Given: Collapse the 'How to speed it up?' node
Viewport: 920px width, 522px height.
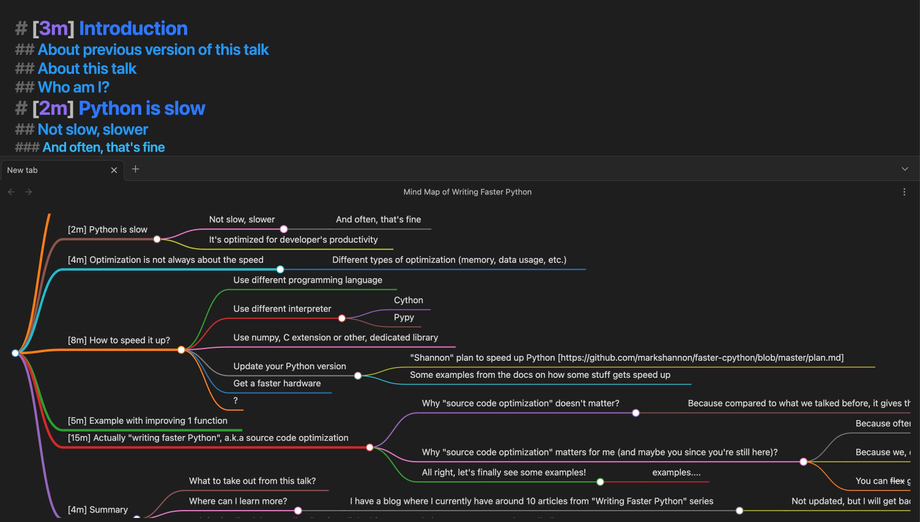Looking at the screenshot, I should (181, 350).
